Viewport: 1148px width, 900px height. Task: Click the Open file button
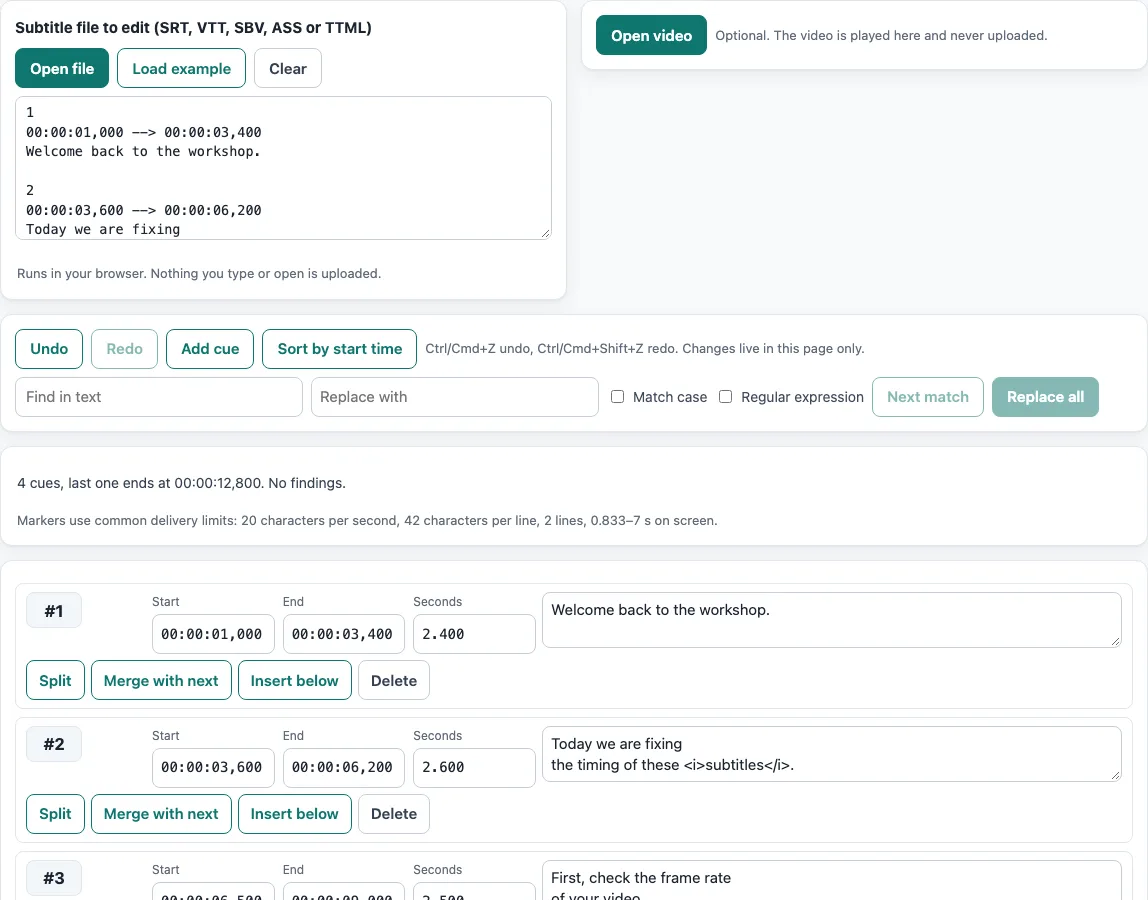tap(62, 68)
